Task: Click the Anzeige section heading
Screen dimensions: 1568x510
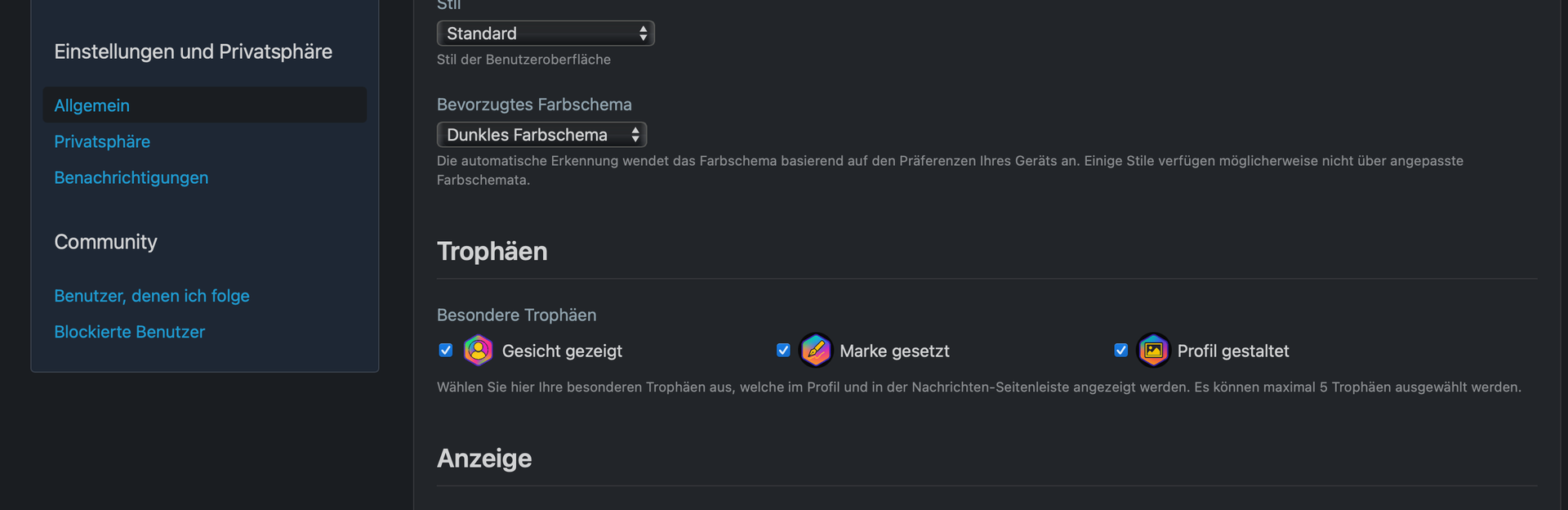Action: (484, 459)
